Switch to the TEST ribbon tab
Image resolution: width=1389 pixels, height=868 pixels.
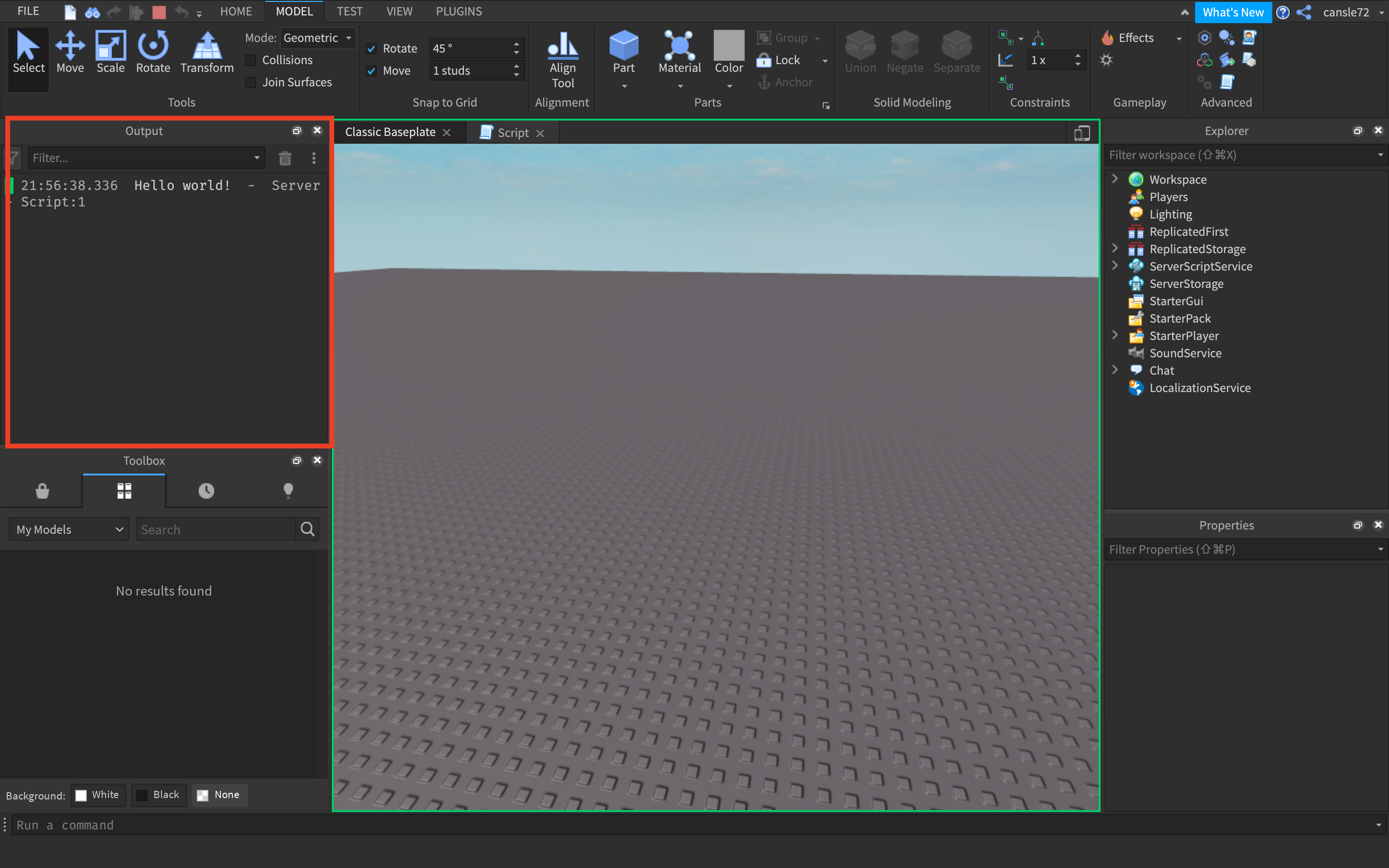click(x=349, y=12)
